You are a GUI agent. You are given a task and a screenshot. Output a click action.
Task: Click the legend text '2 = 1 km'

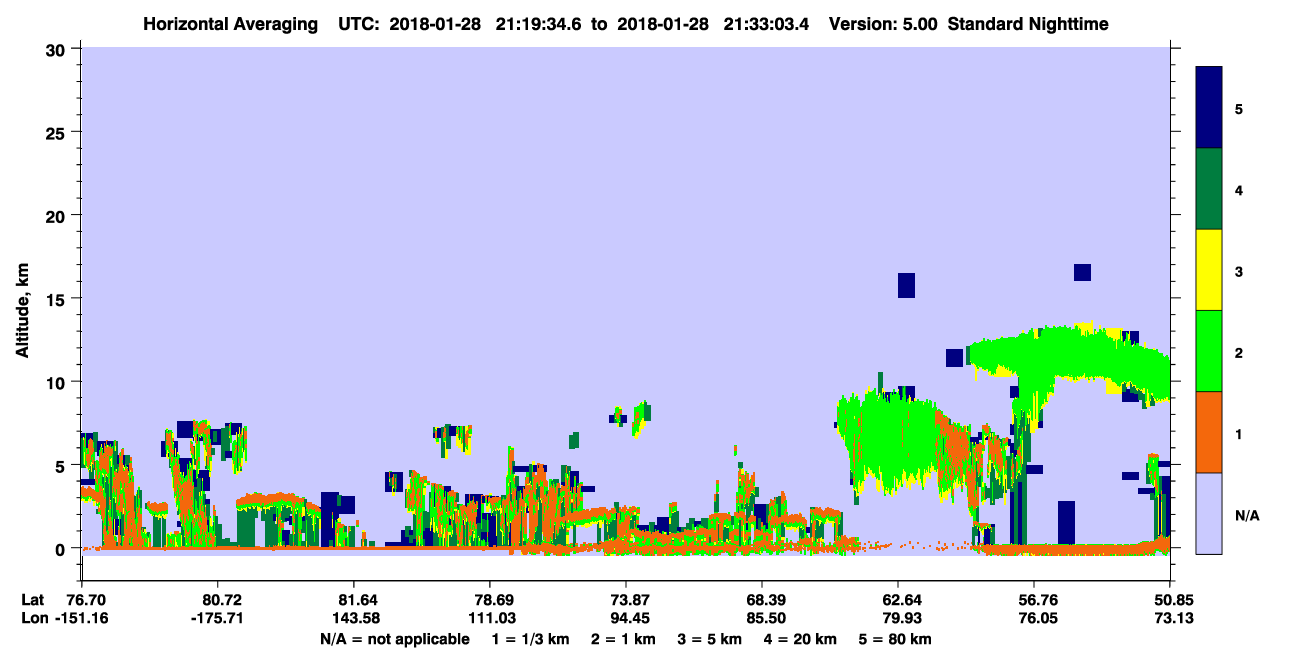(x=624, y=639)
